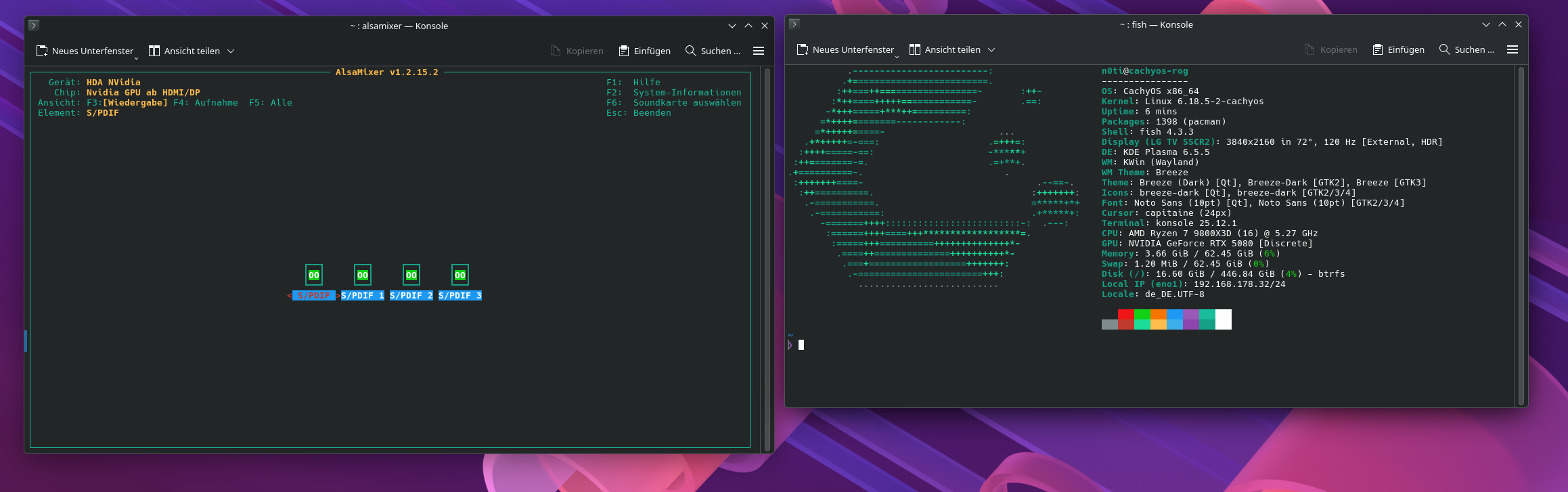Click Ansicht teilen in alsamixer window
Image resolution: width=1568 pixels, height=492 pixels.
click(x=184, y=51)
